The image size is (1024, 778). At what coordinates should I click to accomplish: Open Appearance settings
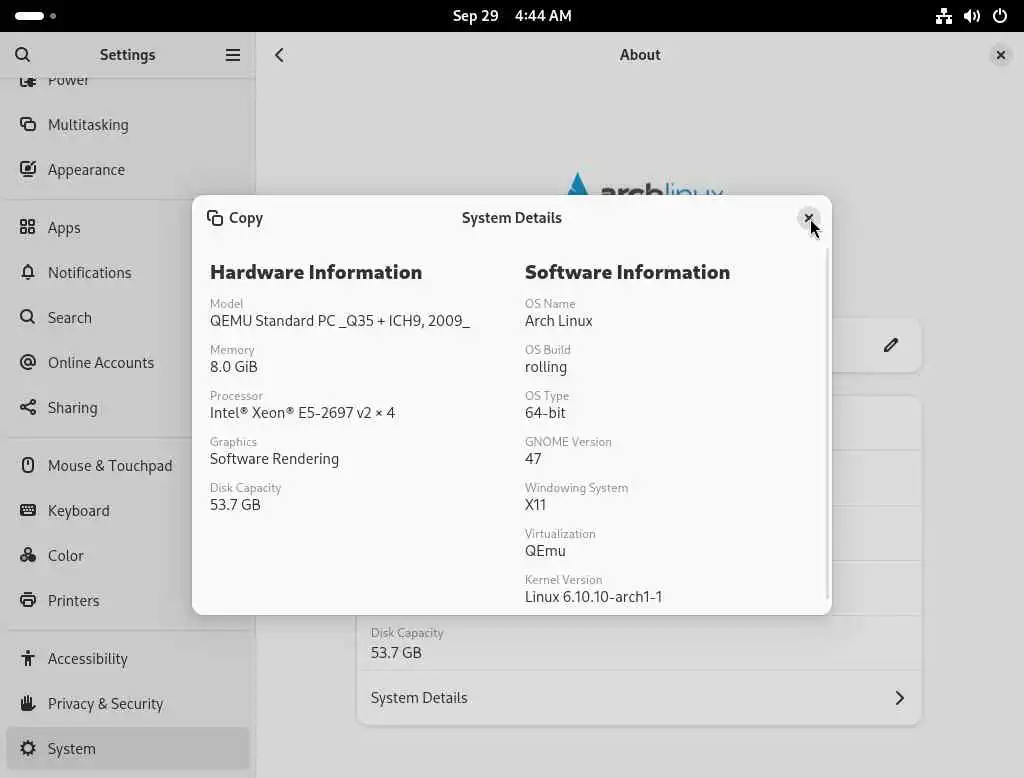128,169
